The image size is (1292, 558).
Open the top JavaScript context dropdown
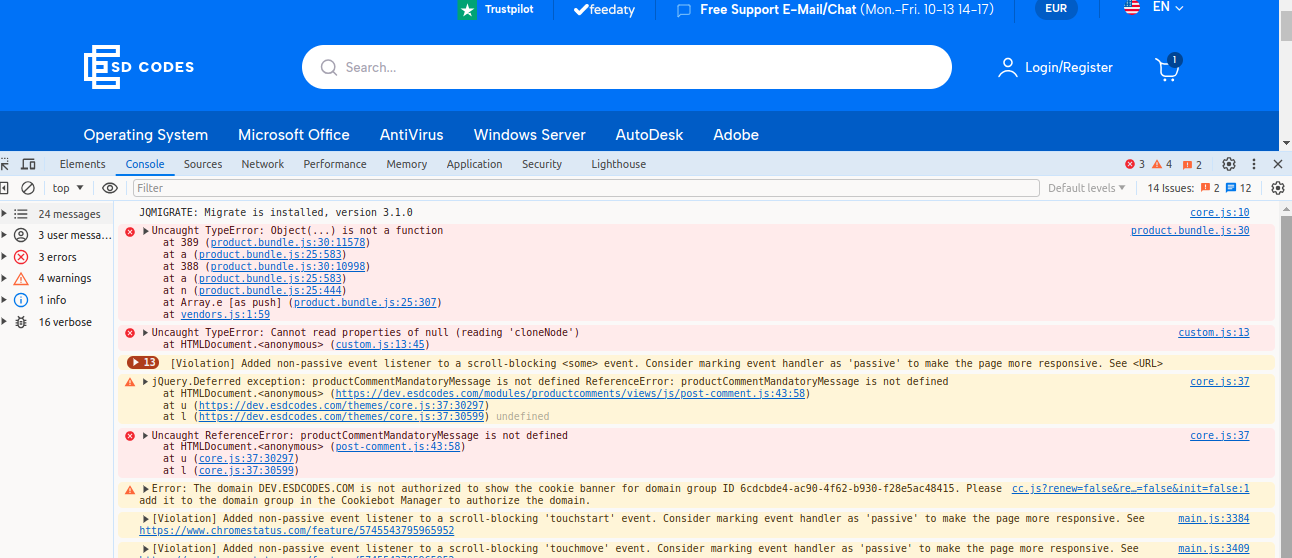tap(68, 188)
